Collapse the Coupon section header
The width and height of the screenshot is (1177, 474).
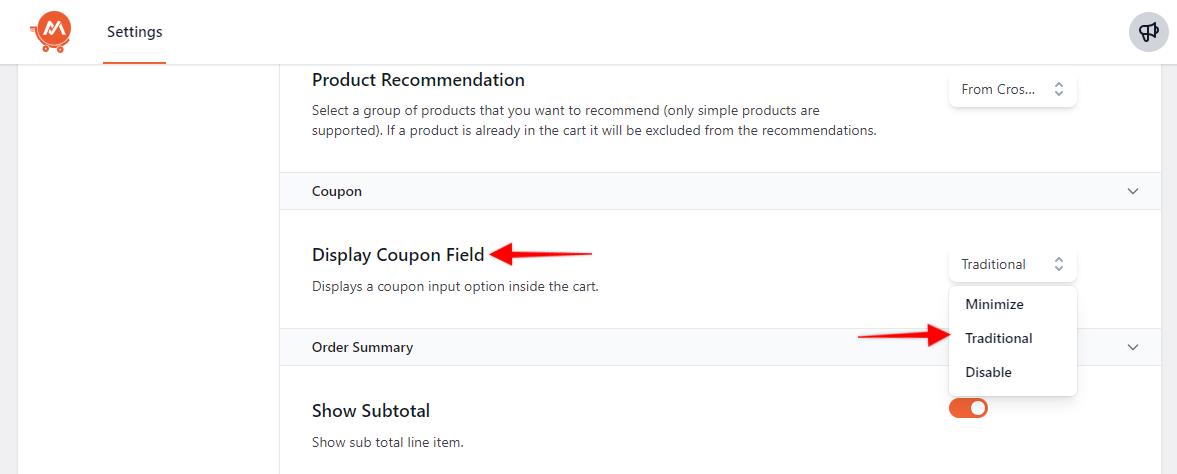(337, 191)
